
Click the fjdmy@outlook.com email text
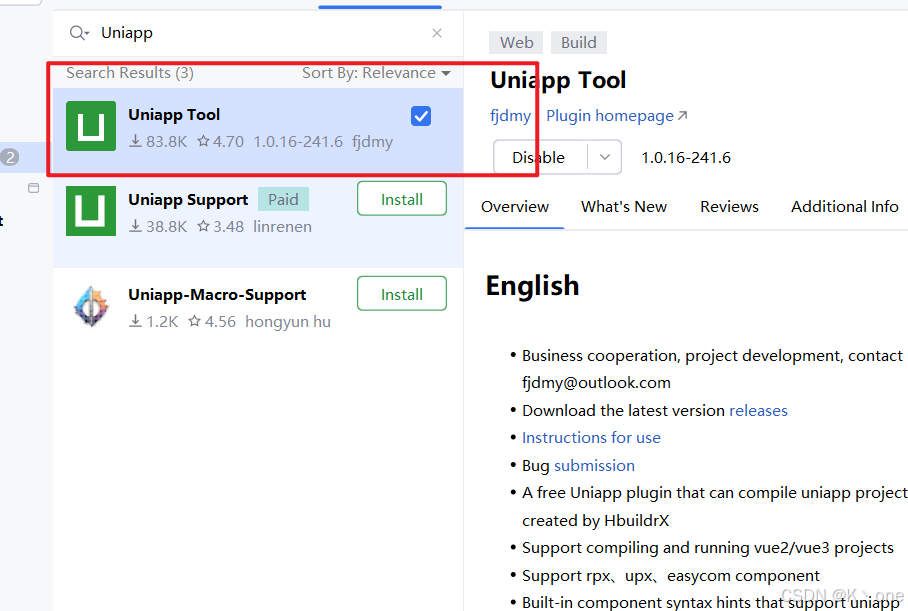click(596, 383)
